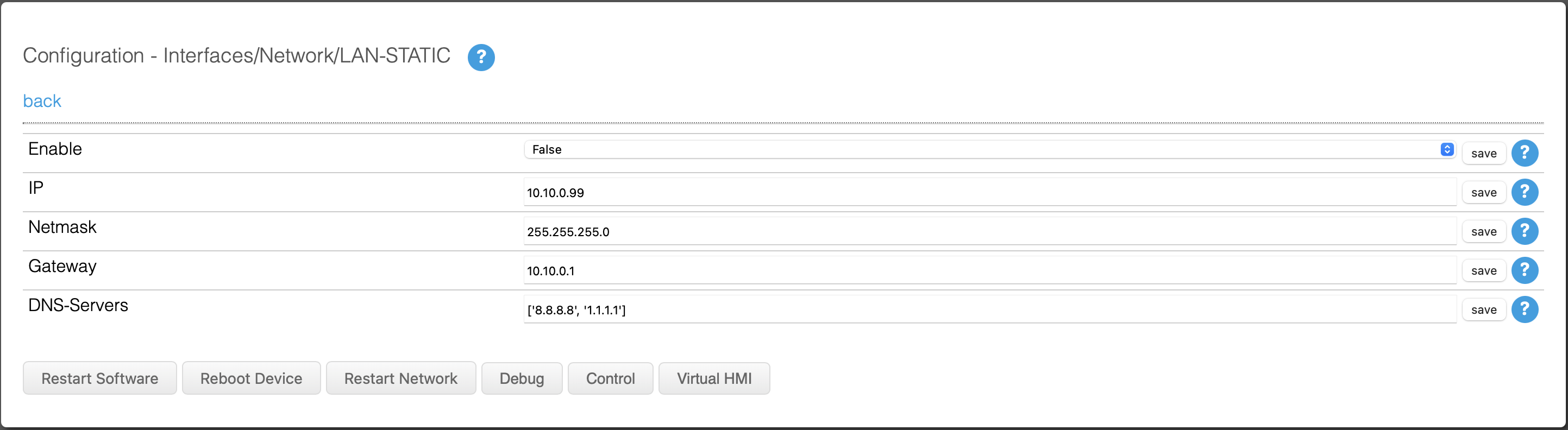Save the DNS-Servers value
1568x430 pixels.
coord(1483,309)
